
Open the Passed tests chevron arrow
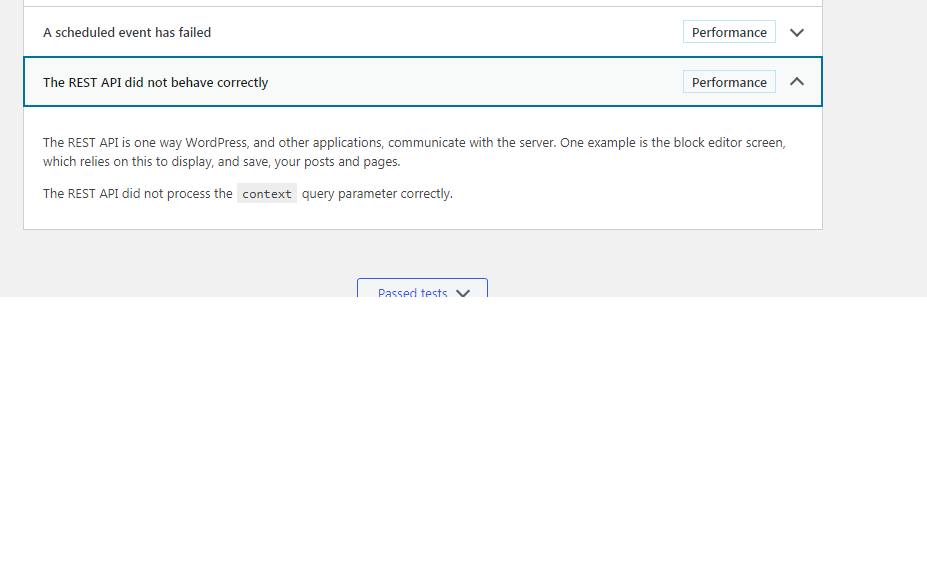point(463,293)
